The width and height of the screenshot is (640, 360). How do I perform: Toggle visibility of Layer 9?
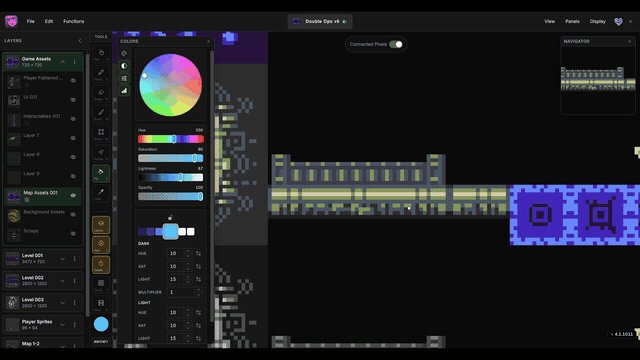73,176
